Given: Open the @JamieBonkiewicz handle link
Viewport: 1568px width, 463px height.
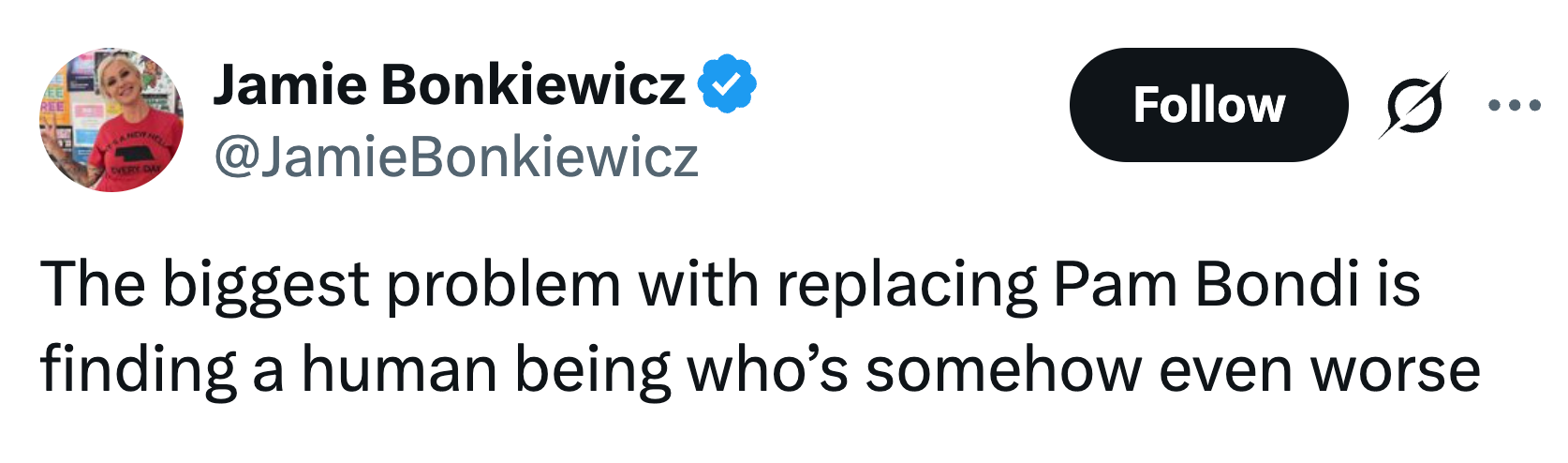Looking at the screenshot, I should pyautogui.click(x=456, y=157).
